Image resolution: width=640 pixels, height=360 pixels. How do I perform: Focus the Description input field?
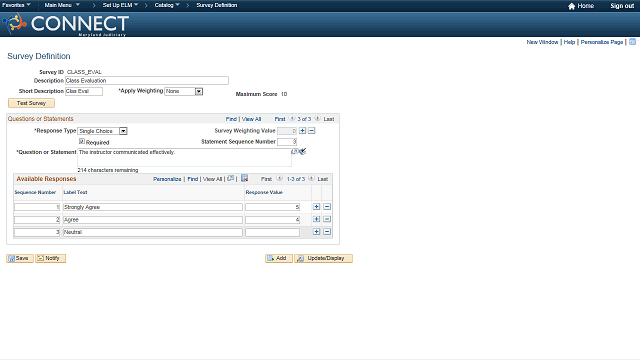[147, 81]
